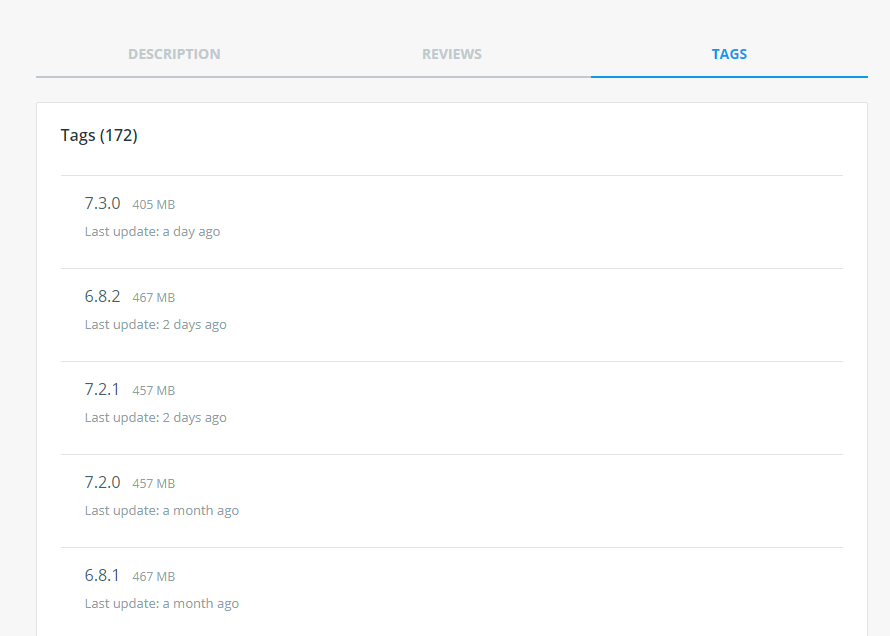Click the last update text under 7.2.0
This screenshot has width=890, height=636.
[x=161, y=510]
